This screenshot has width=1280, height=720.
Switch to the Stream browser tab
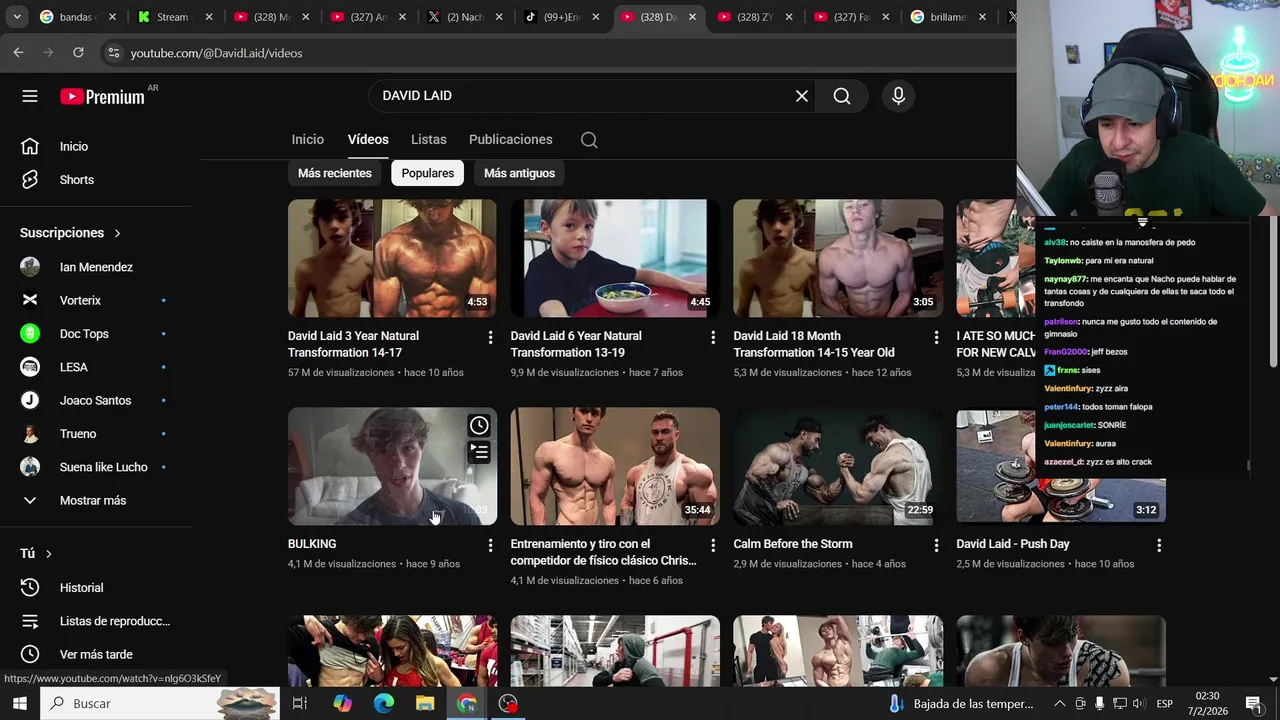pyautogui.click(x=173, y=17)
